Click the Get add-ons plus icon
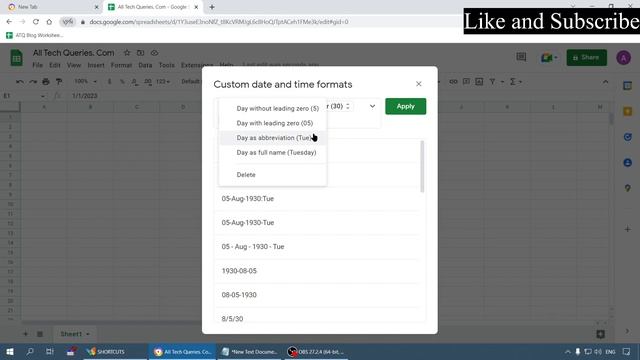This screenshot has height=360, width=640. [627, 229]
